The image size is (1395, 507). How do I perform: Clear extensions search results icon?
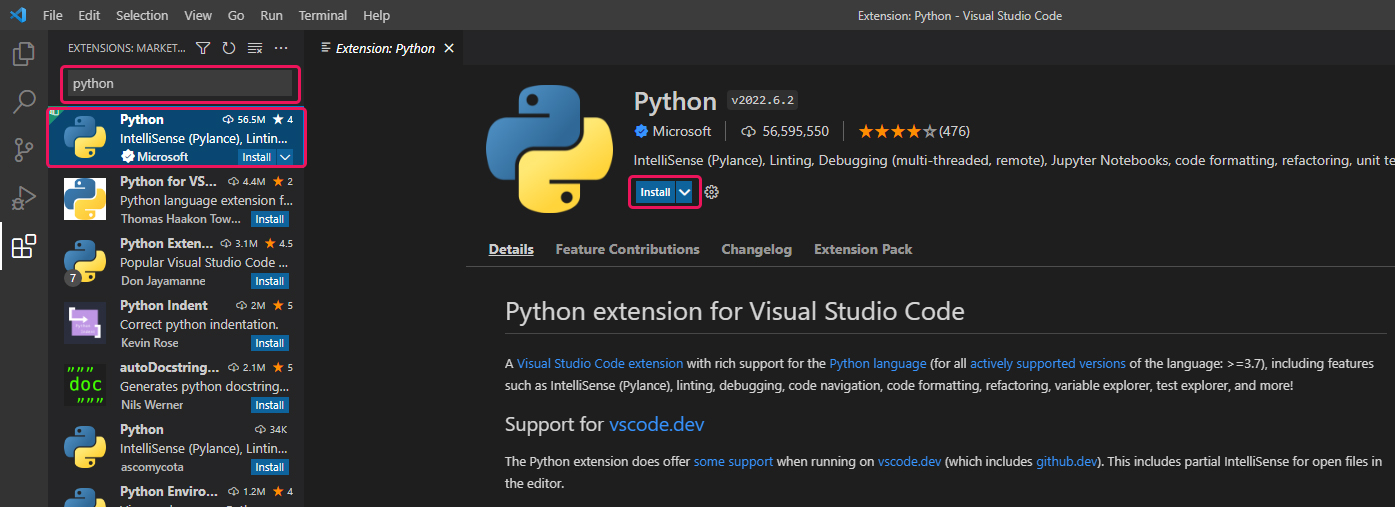[x=255, y=48]
